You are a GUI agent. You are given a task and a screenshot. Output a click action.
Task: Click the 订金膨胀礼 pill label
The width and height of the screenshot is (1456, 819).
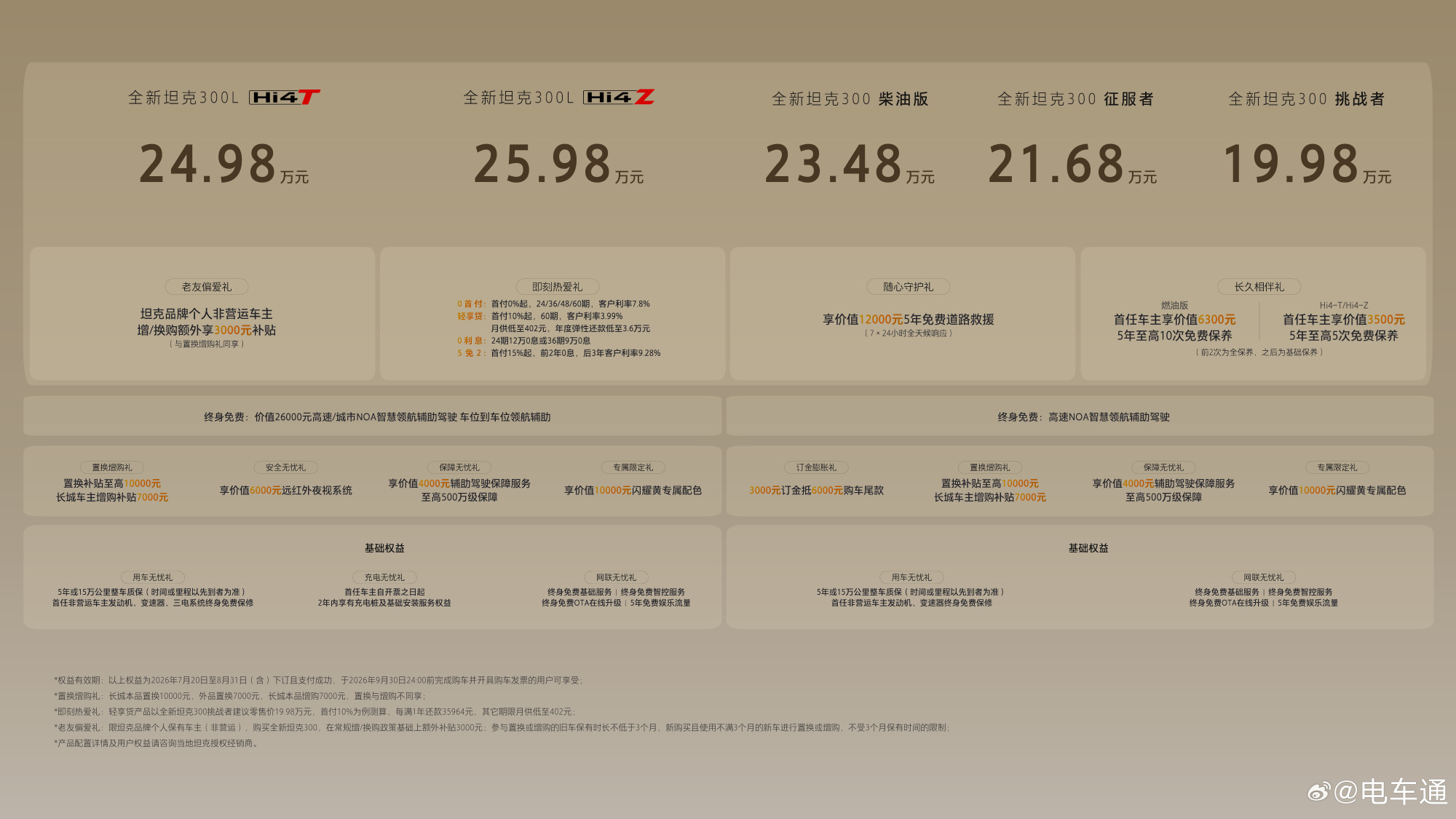click(816, 467)
